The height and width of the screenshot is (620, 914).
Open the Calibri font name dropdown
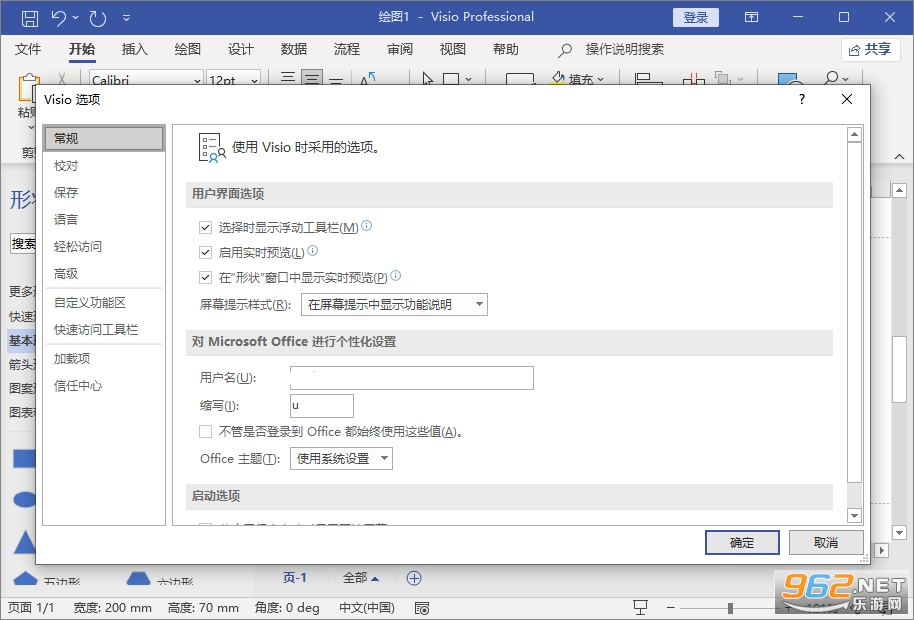tap(197, 80)
